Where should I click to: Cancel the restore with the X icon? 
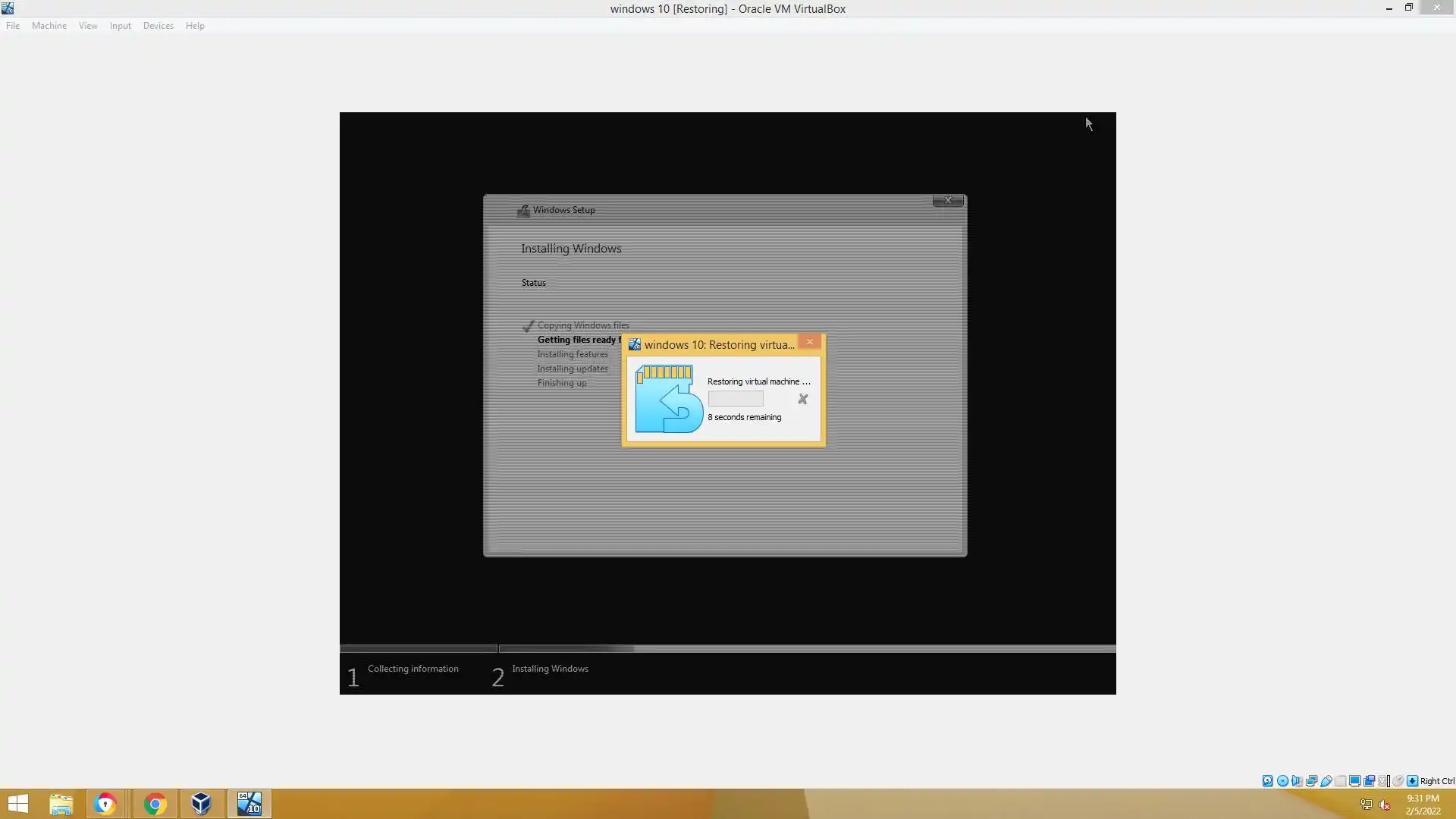[802, 399]
